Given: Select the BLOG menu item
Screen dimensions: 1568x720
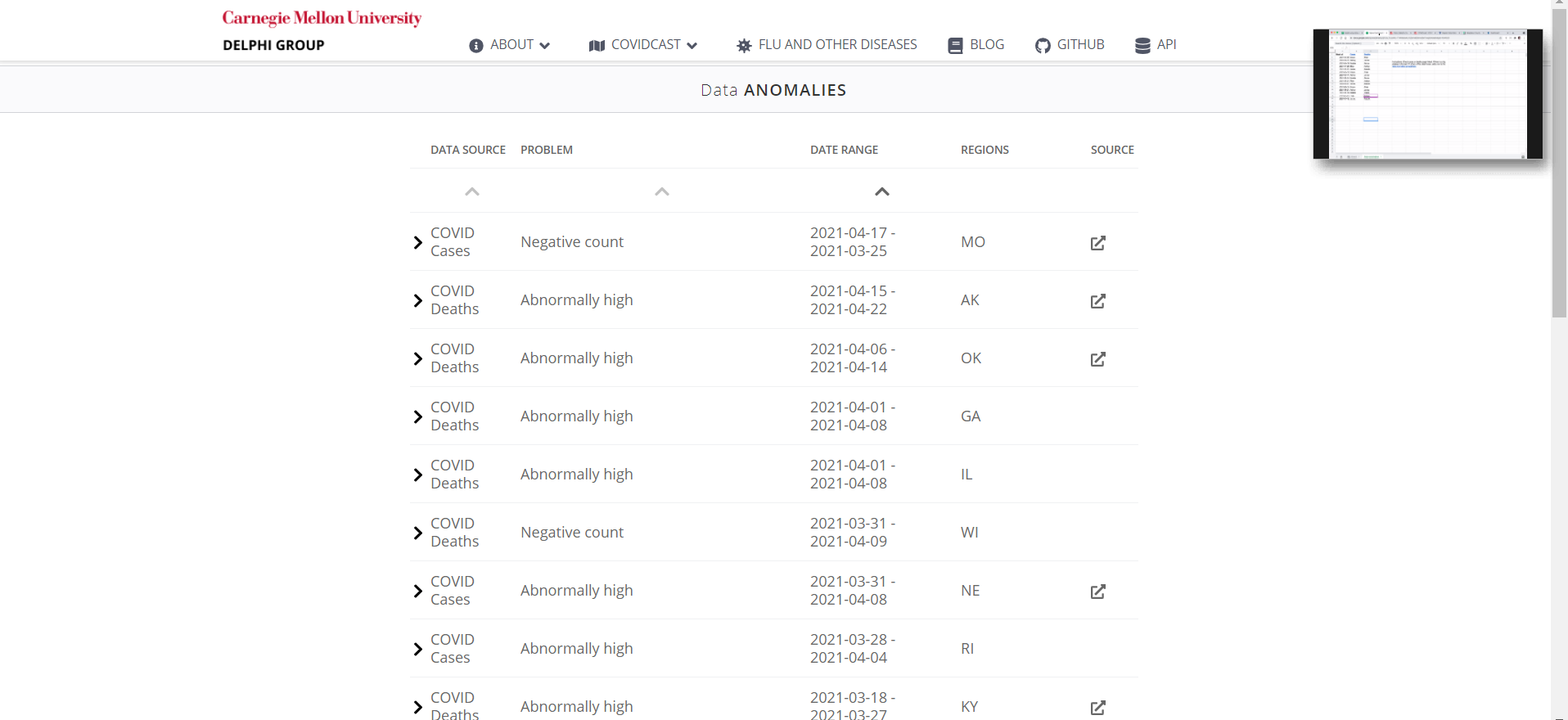Looking at the screenshot, I should 987,45.
